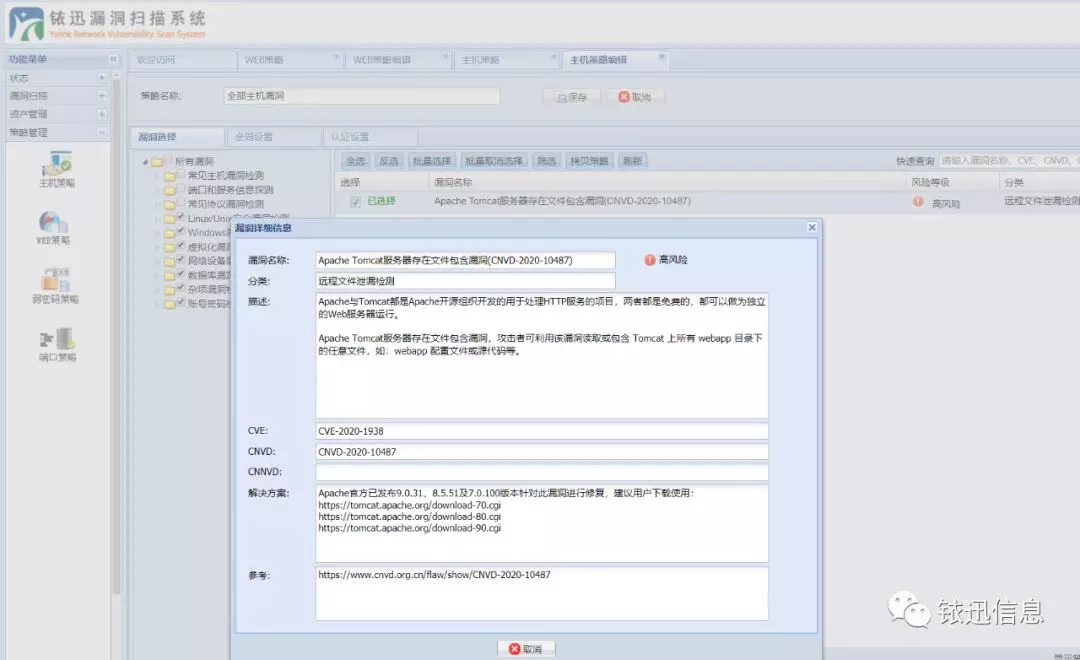Click 取消 button at dialog bottom

pos(526,649)
